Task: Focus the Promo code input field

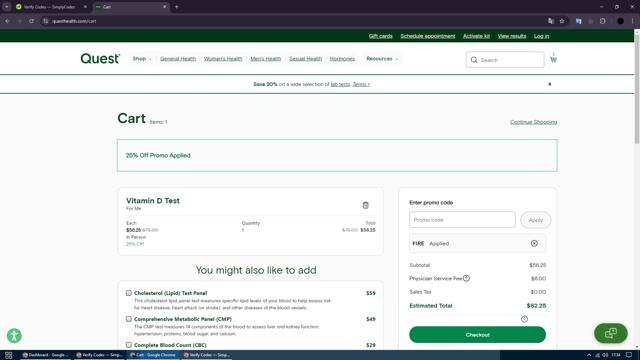Action: [x=462, y=220]
